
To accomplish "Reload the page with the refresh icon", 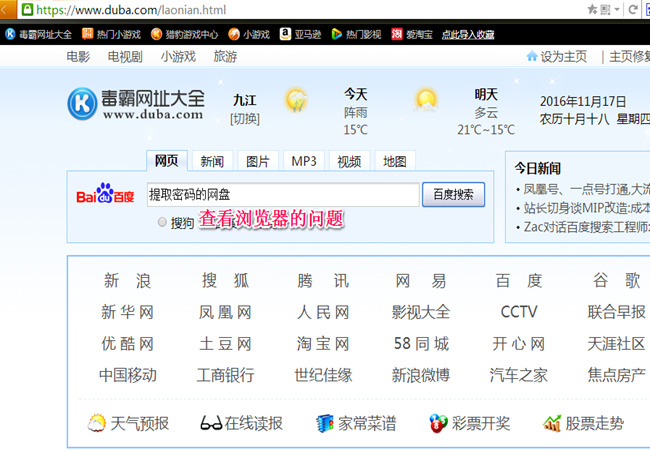I will tap(633, 9).
